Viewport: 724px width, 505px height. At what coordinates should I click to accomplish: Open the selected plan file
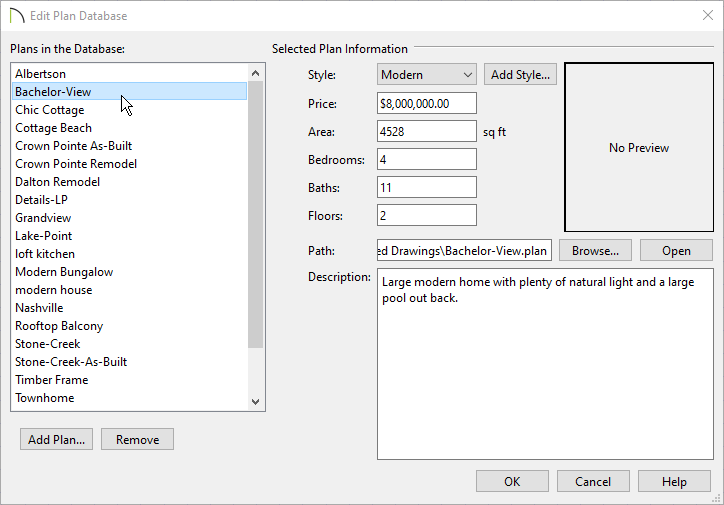[x=676, y=250]
